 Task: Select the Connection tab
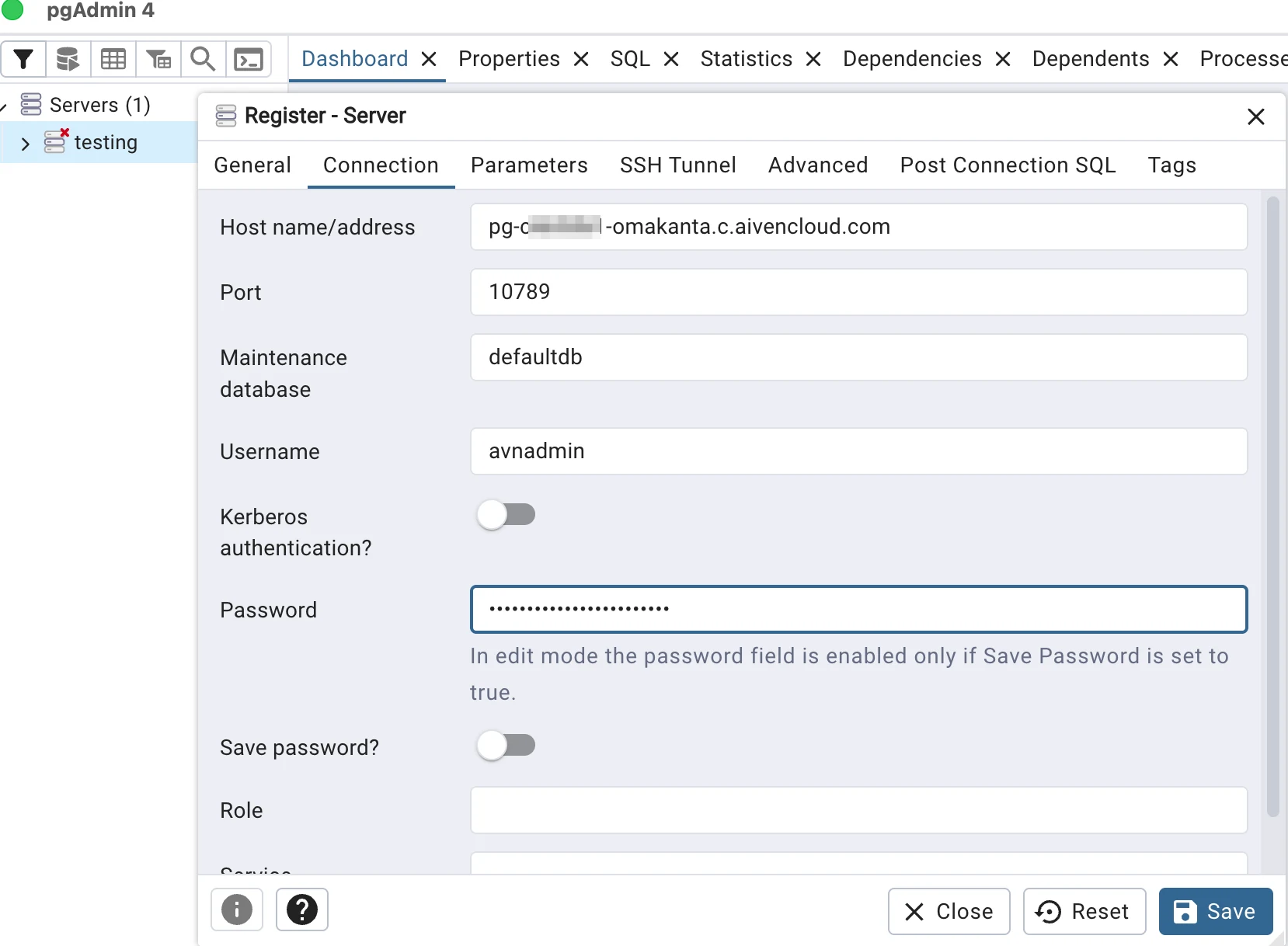(x=381, y=165)
